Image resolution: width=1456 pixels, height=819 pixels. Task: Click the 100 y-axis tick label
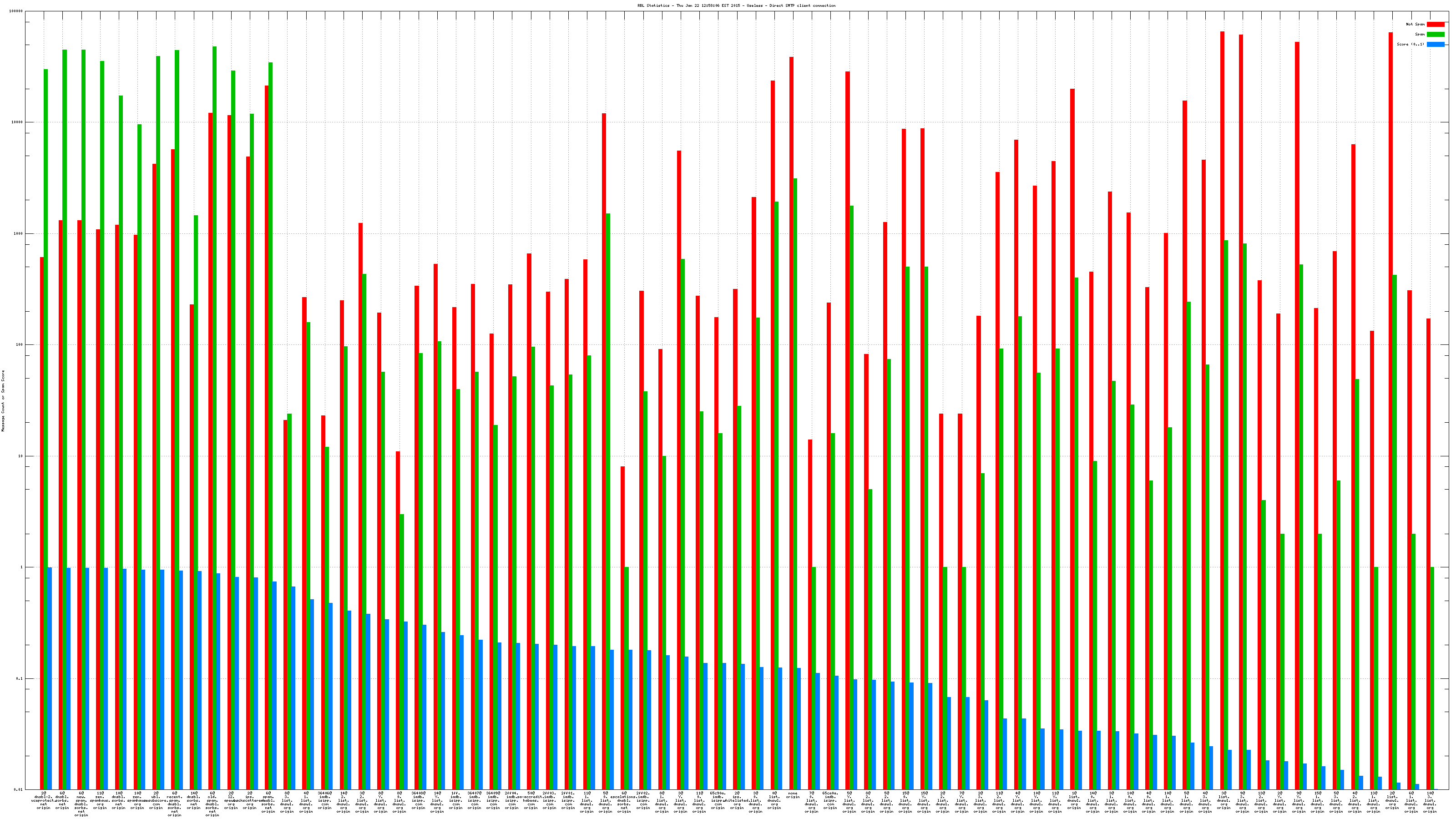tap(20, 345)
